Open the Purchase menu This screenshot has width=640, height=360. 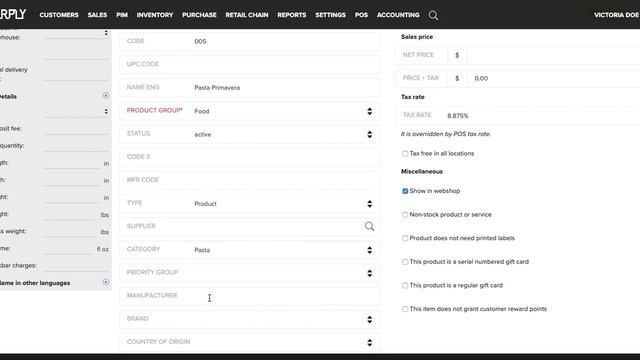pos(199,15)
